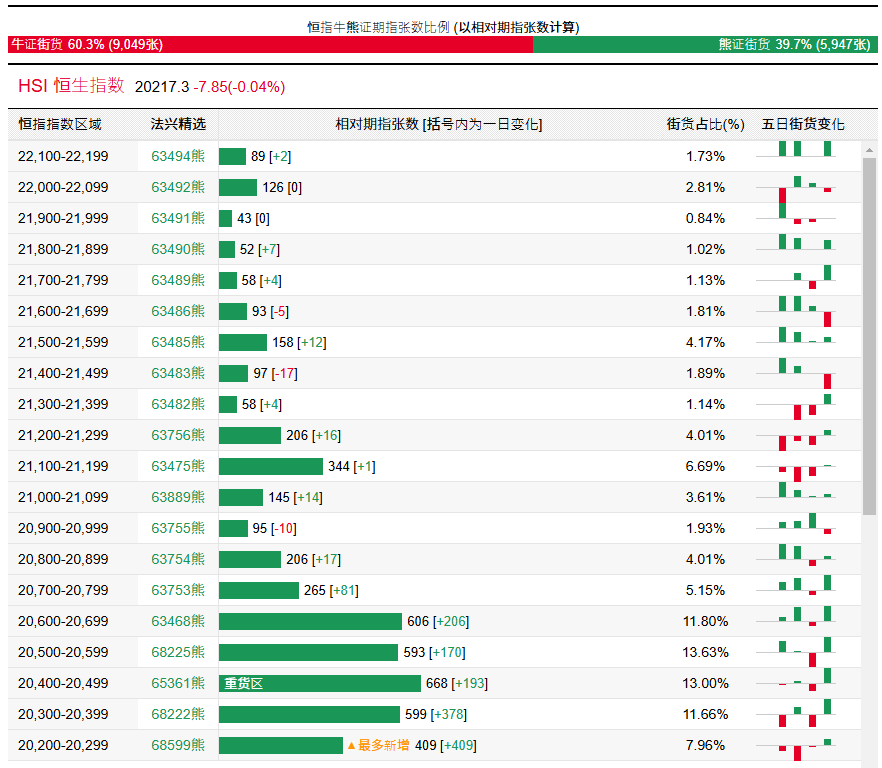882x768 pixels.
Task: Click the 6.69% street share cell
Action: (705, 466)
